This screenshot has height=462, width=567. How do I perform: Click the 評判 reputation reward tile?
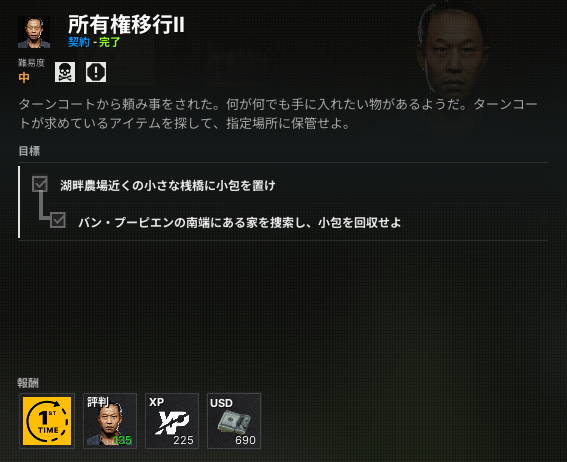tap(110, 421)
